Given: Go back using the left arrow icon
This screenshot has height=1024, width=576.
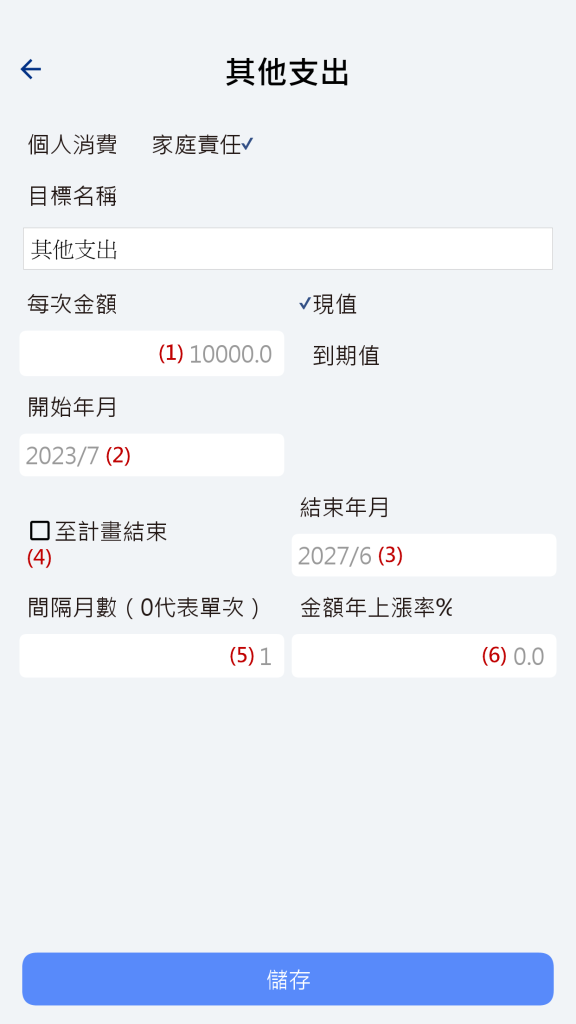Looking at the screenshot, I should 31,69.
